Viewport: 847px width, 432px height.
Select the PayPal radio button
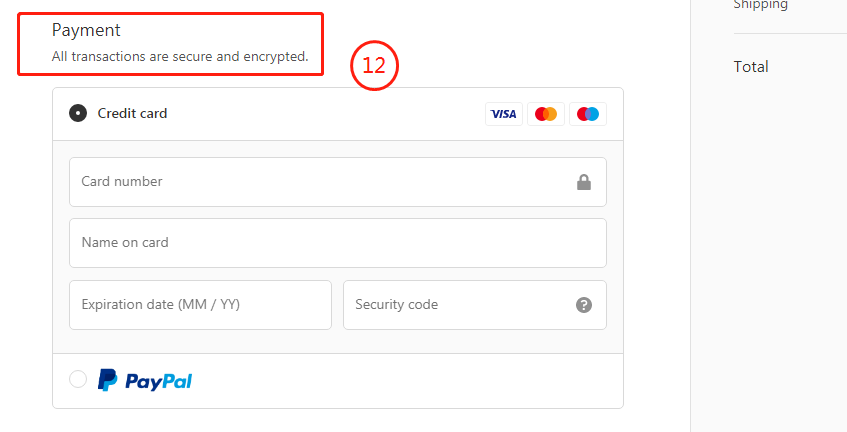click(78, 379)
